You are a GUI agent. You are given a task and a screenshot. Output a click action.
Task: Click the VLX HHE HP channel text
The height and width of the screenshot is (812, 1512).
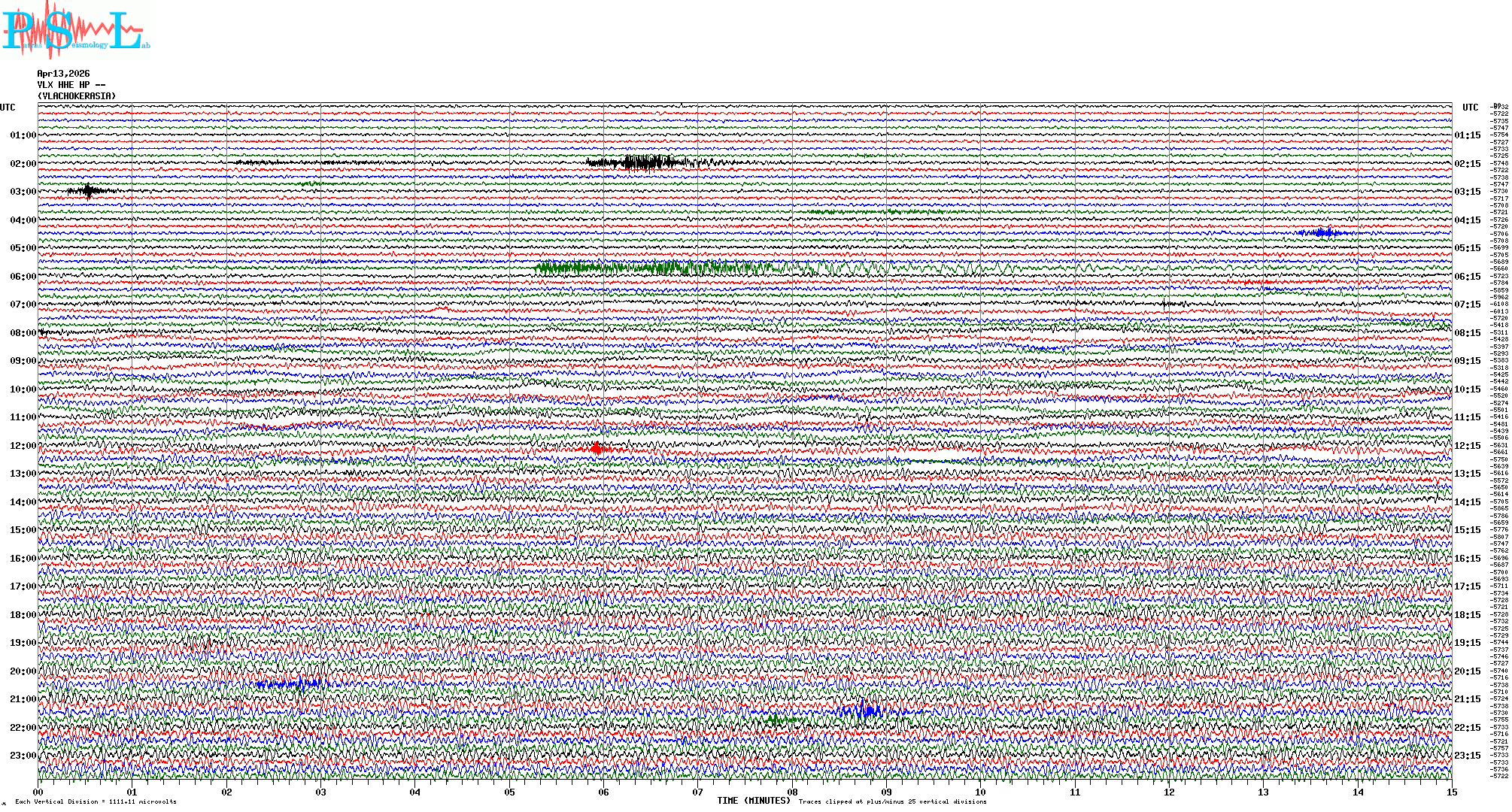coord(71,85)
